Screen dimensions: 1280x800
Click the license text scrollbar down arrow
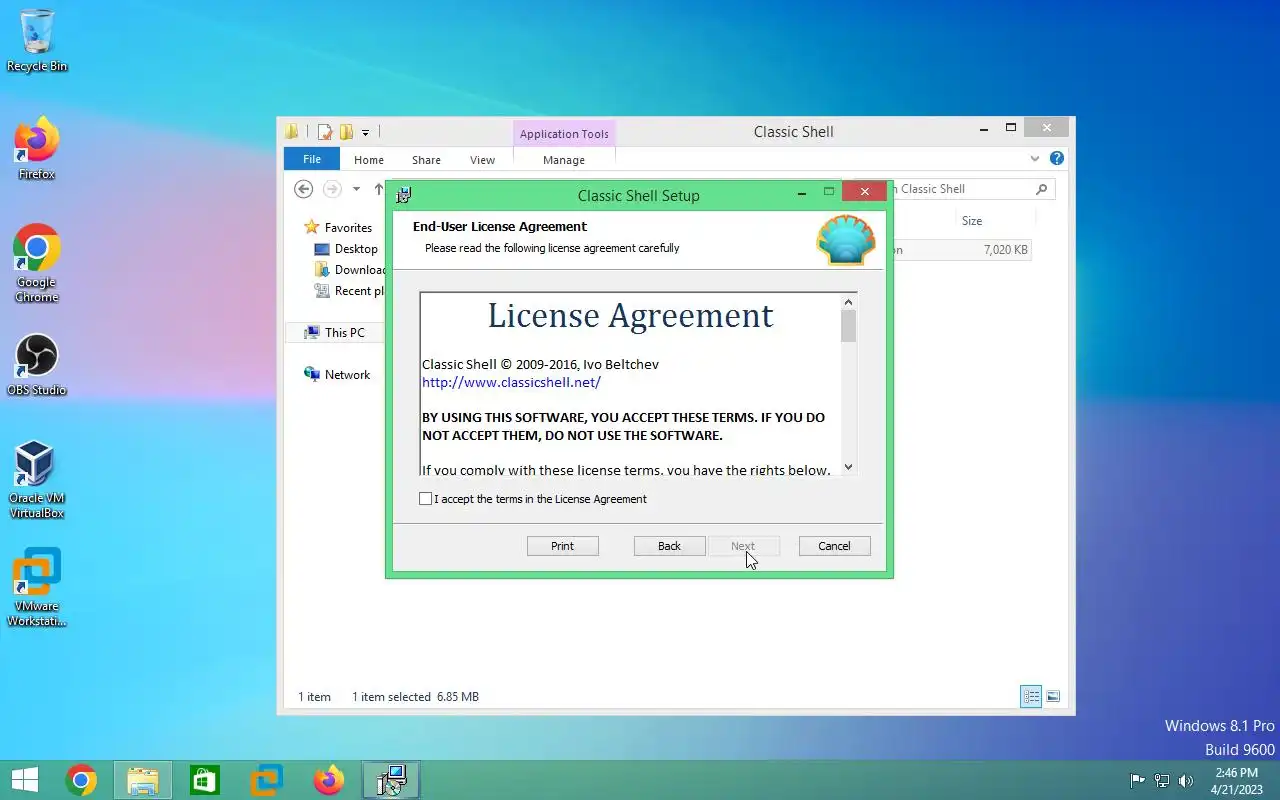coord(848,466)
